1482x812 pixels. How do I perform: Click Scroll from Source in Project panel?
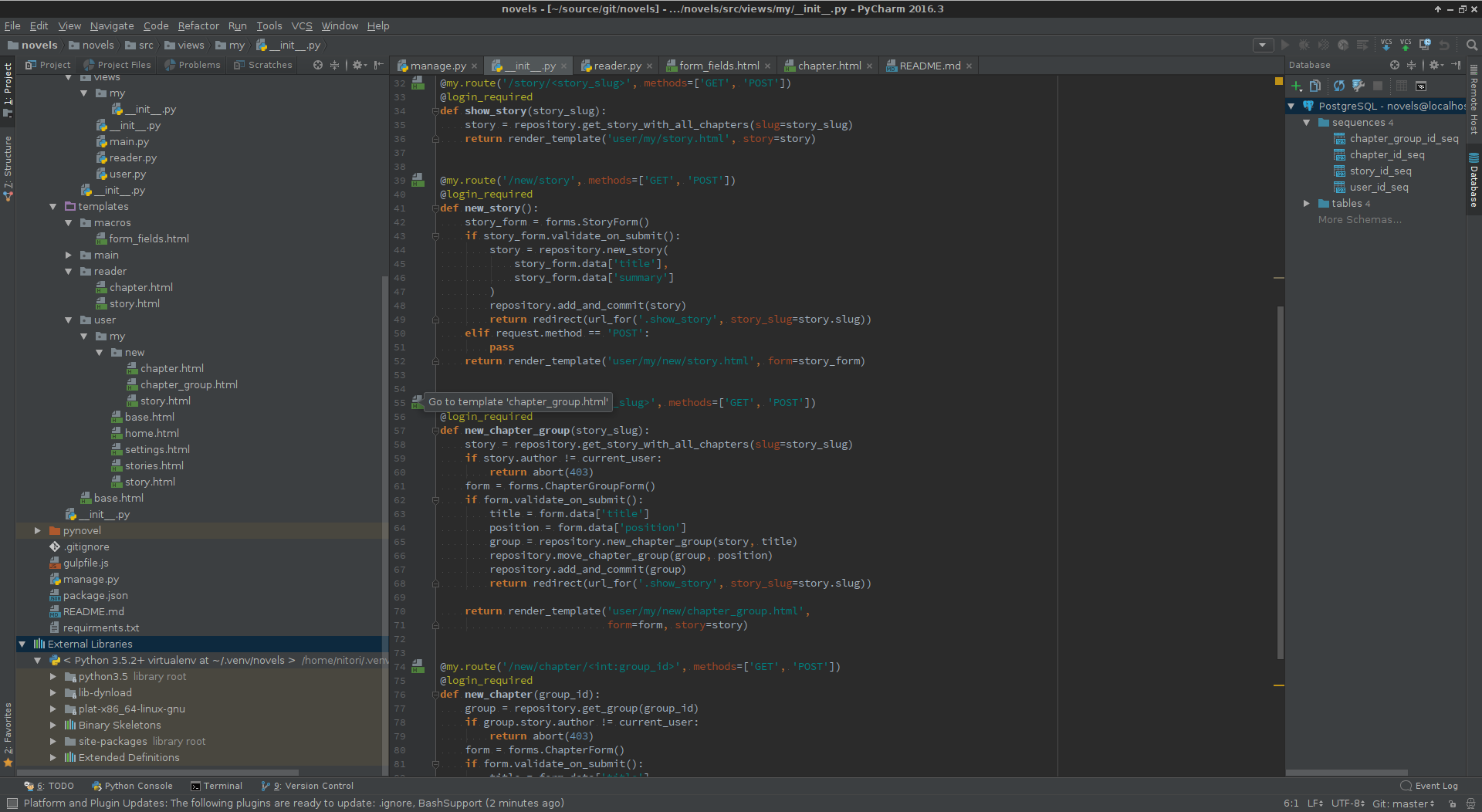318,65
